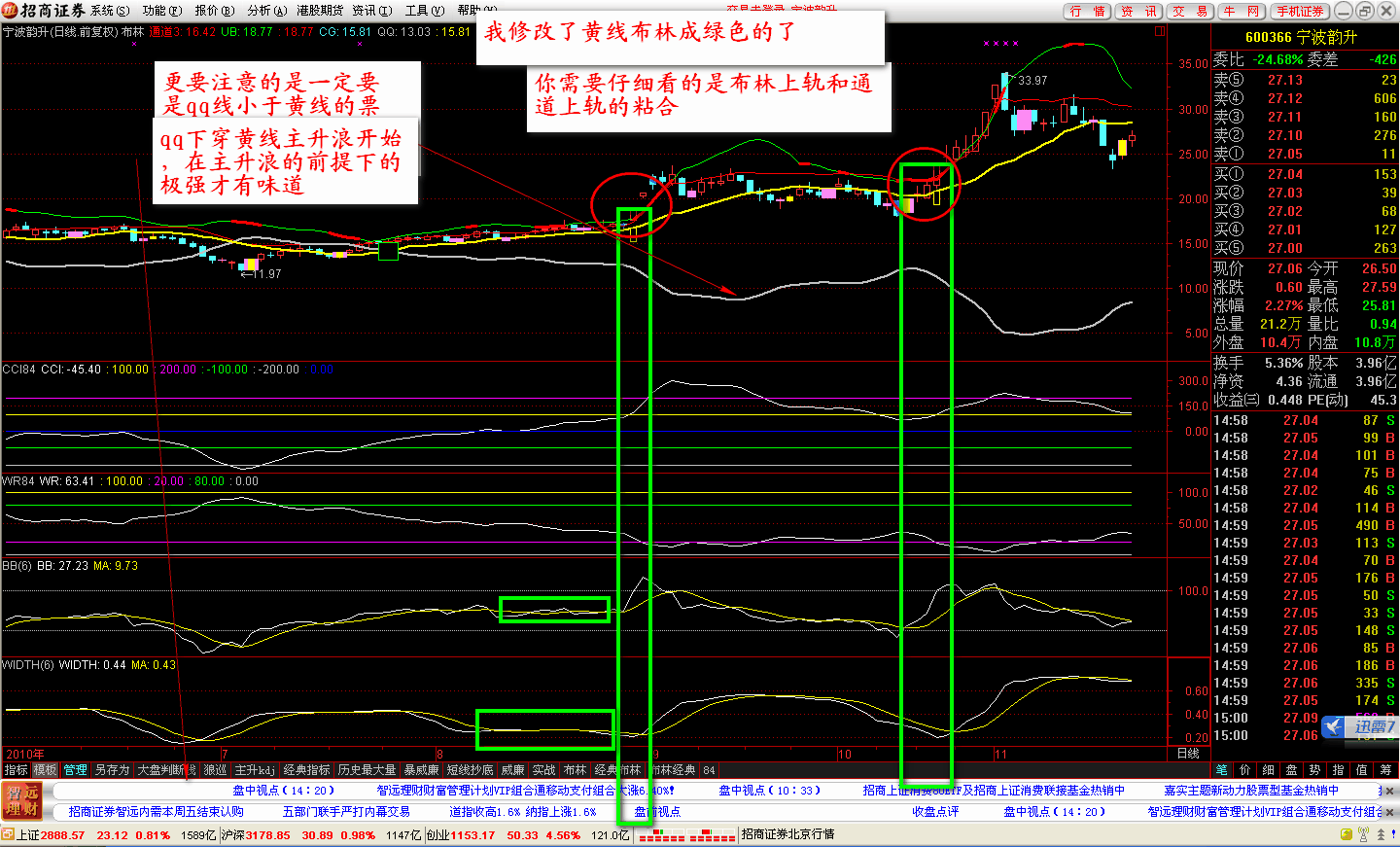Click the 智远理财 logo icon
1400x847 pixels.
[23, 800]
